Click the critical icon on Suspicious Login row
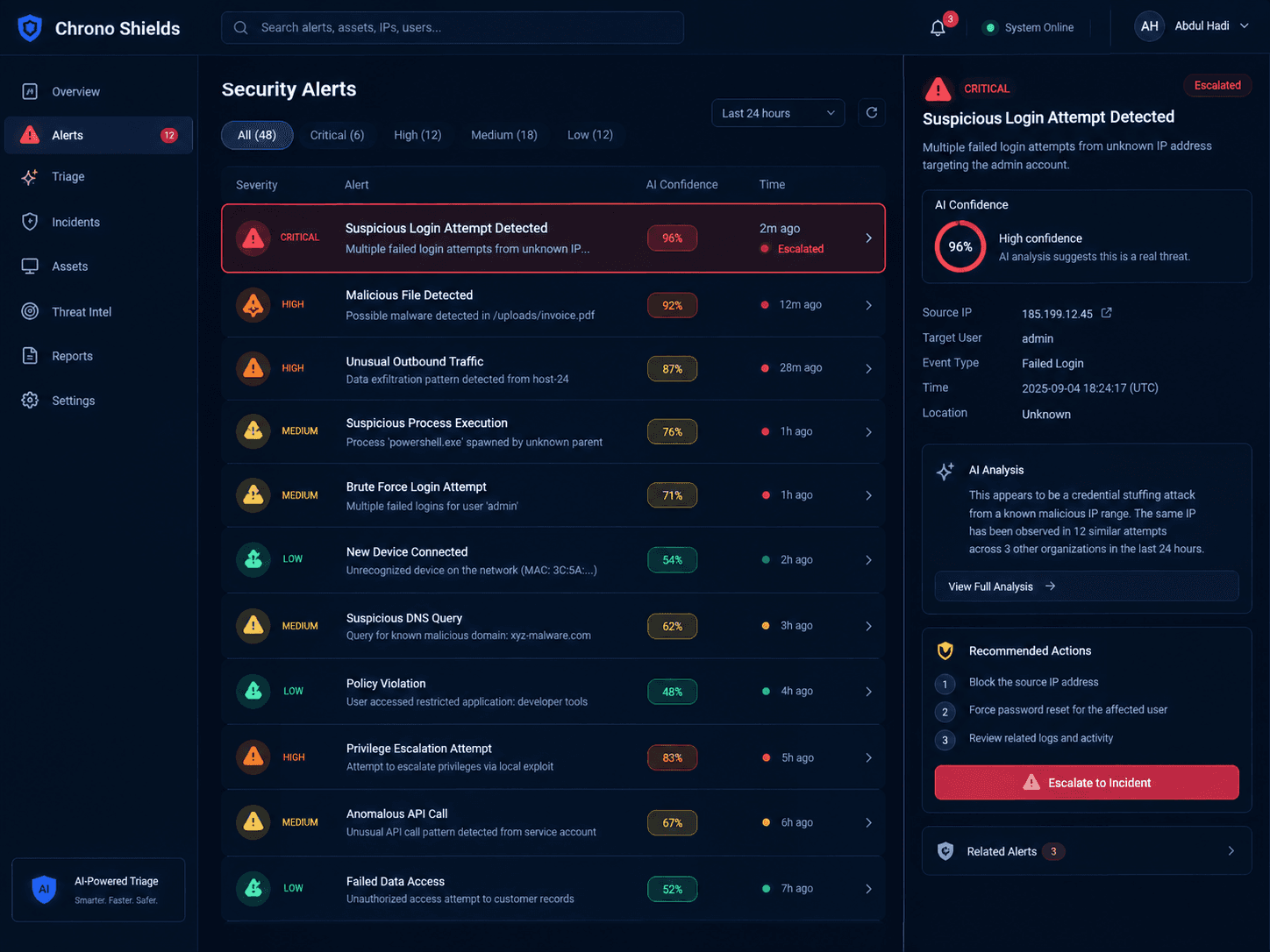Viewport: 1270px width, 952px height. (253, 238)
